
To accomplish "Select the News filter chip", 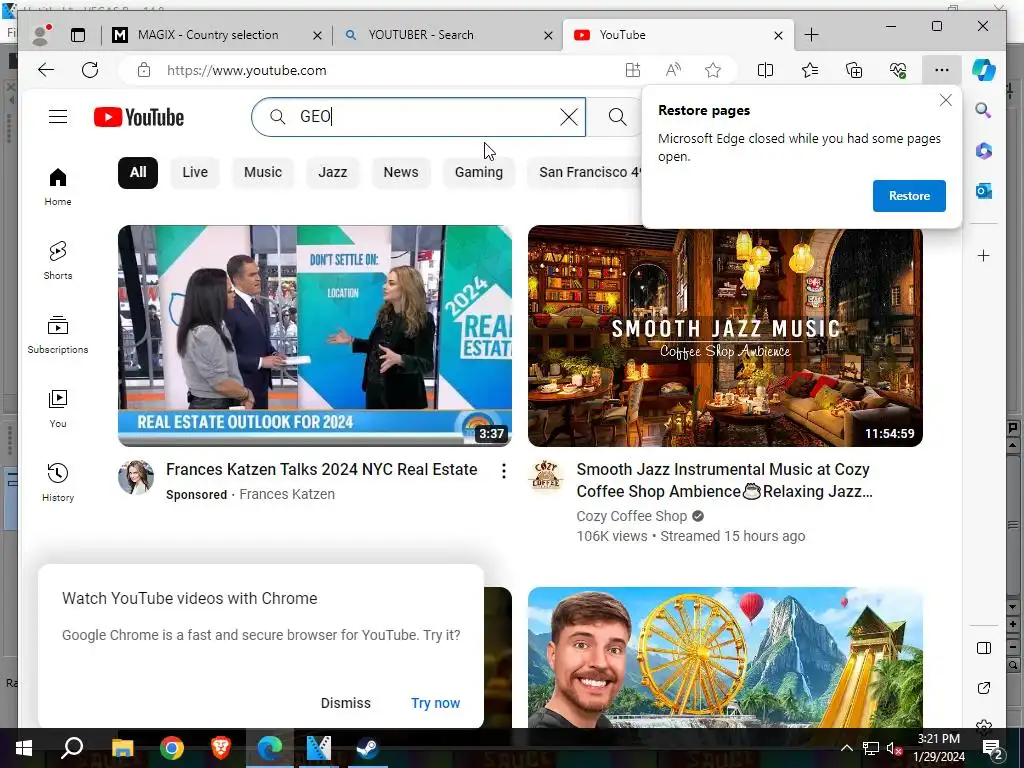I will click(x=401, y=172).
